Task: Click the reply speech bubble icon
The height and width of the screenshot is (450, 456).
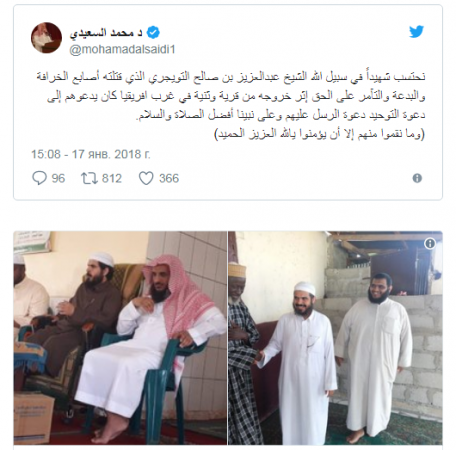Action: [39, 178]
